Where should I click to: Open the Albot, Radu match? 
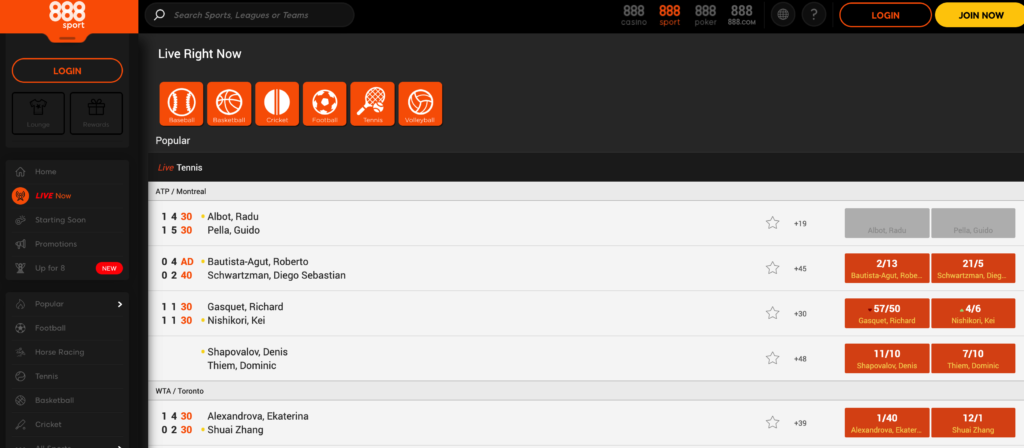tap(233, 217)
